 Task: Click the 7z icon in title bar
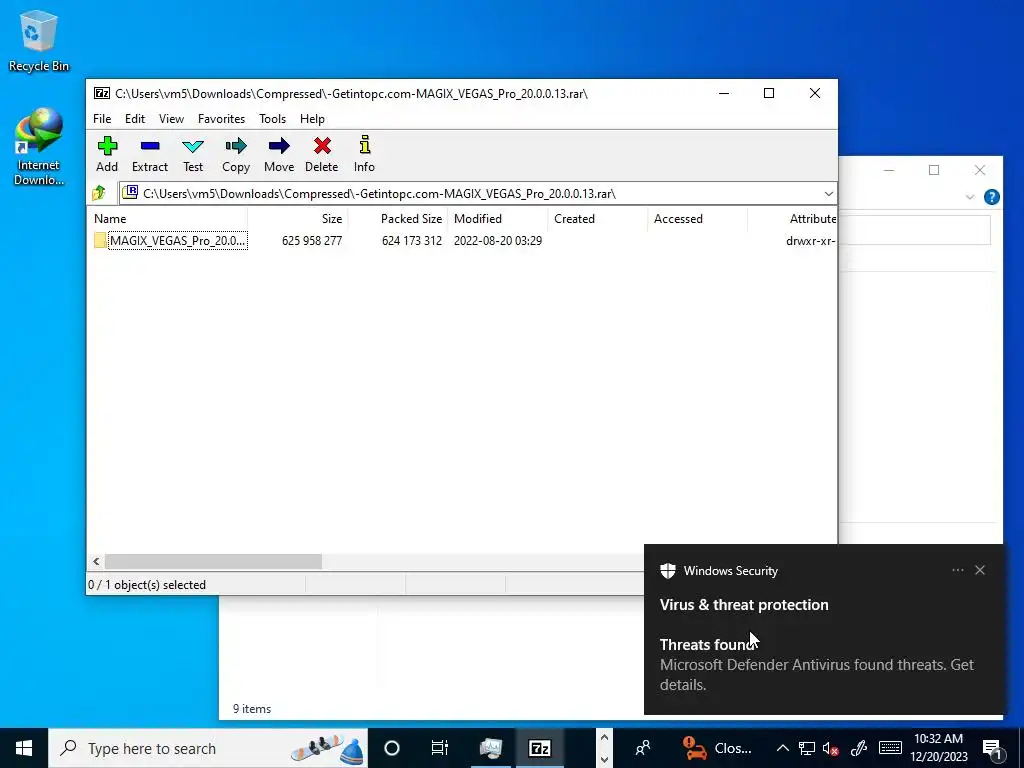coord(101,93)
